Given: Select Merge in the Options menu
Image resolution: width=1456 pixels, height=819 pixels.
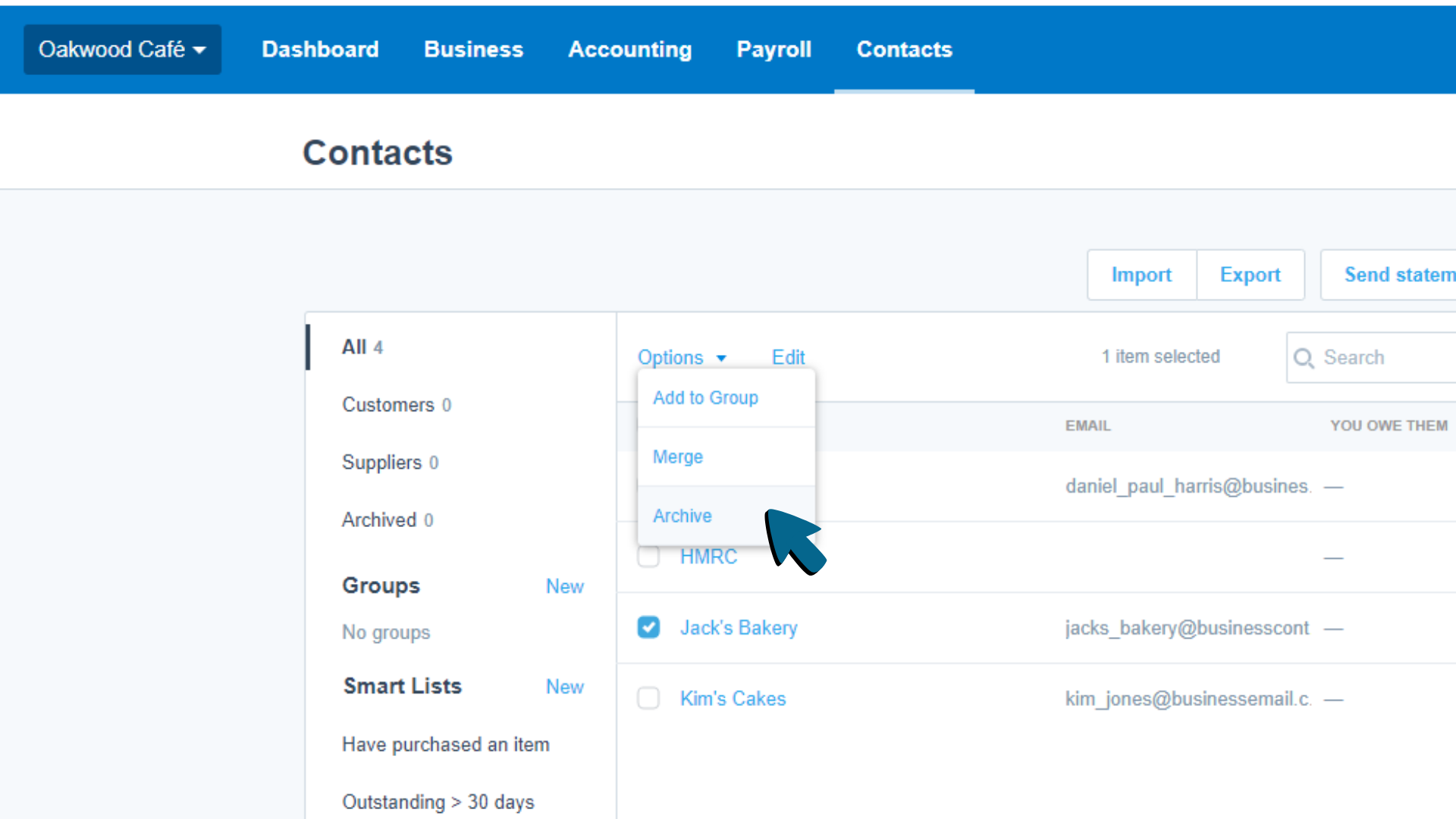Looking at the screenshot, I should pyautogui.click(x=677, y=457).
